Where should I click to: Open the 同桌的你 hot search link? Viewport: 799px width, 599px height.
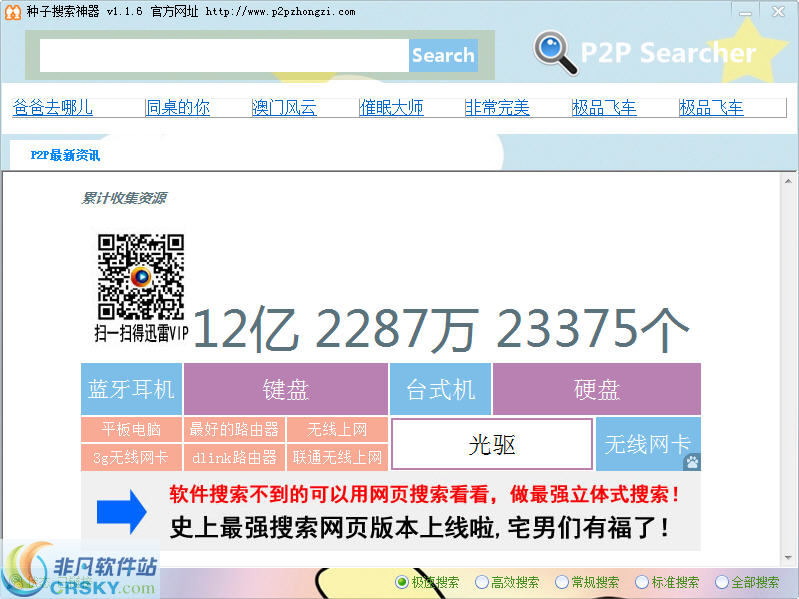(x=177, y=107)
